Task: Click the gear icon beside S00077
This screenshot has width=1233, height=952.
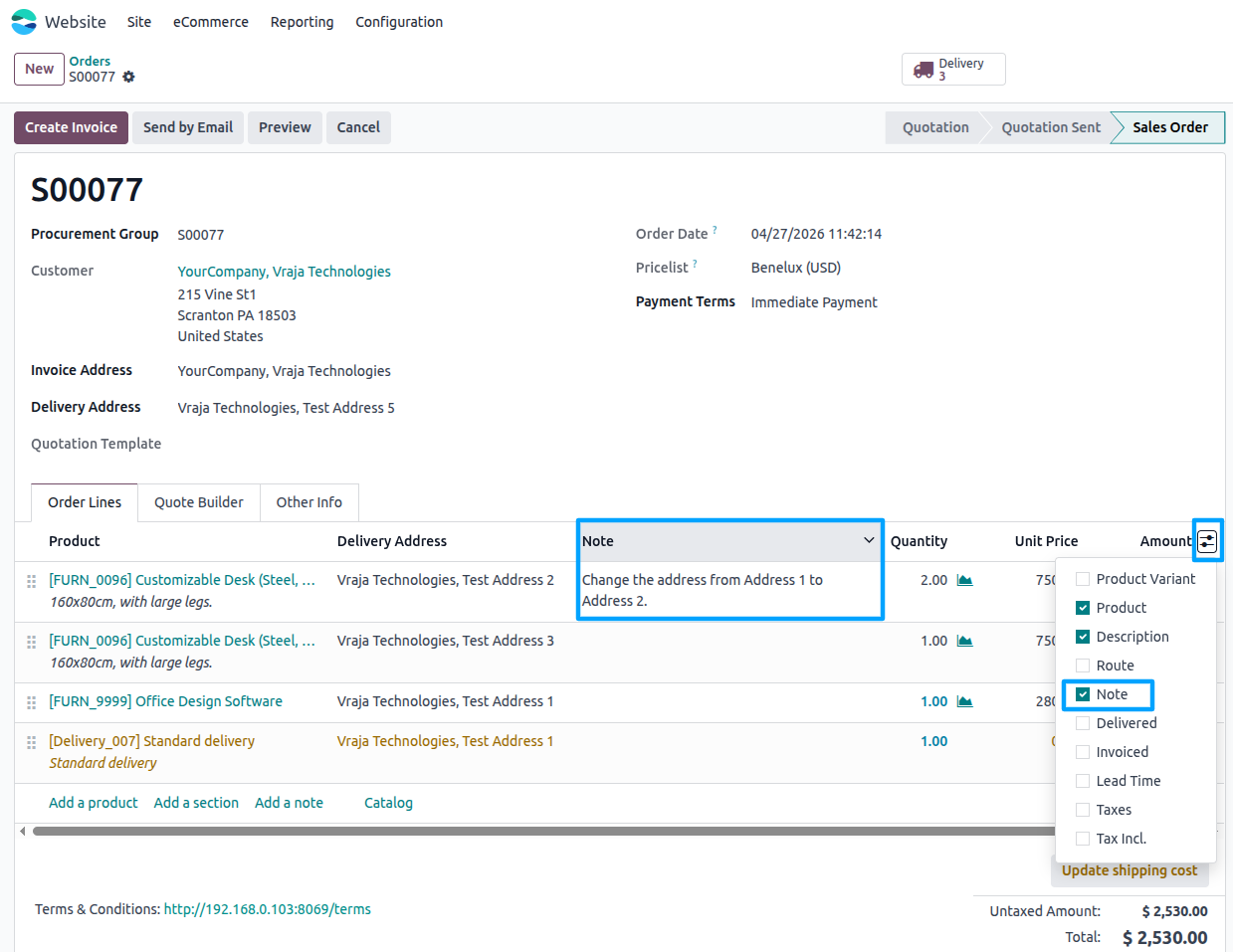Action: pyautogui.click(x=128, y=78)
